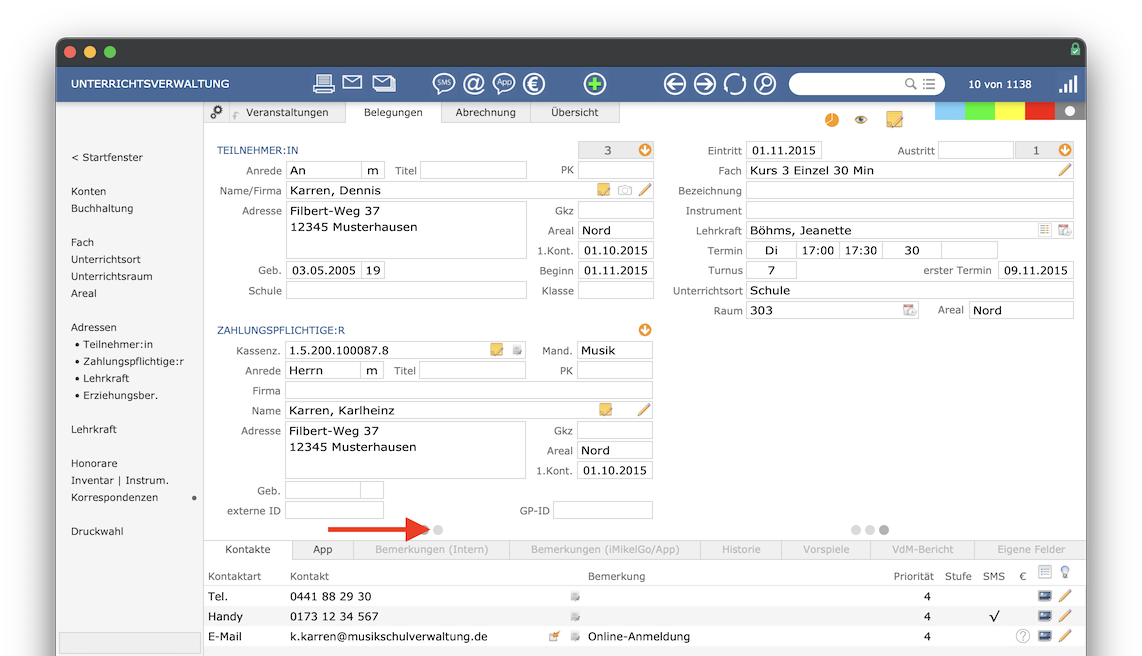This screenshot has height=656, width=1142.
Task: Expand the orange arrow beside Teilnehmer number 3
Action: pyautogui.click(x=645, y=150)
